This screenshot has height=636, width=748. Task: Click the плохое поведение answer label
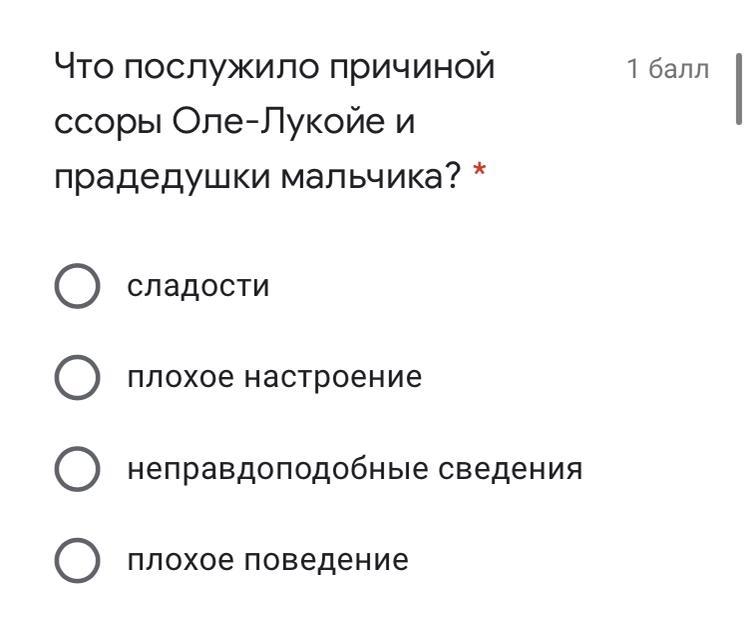click(268, 560)
